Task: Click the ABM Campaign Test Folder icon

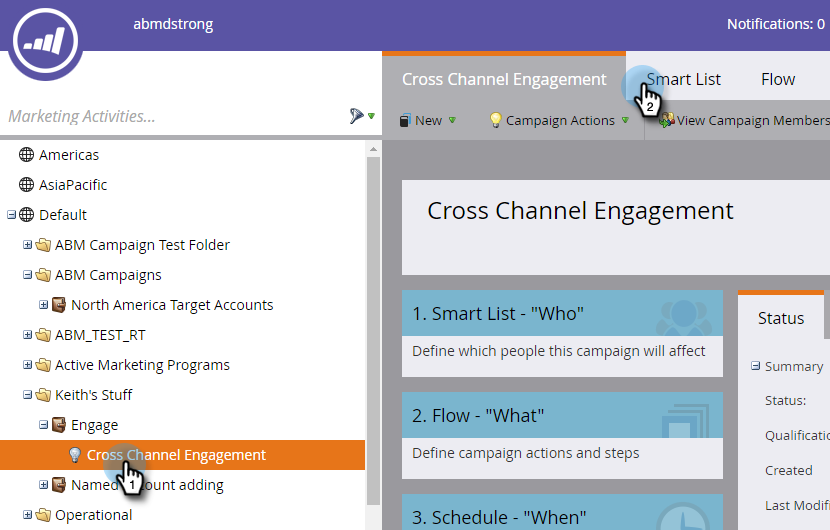Action: tap(43, 245)
